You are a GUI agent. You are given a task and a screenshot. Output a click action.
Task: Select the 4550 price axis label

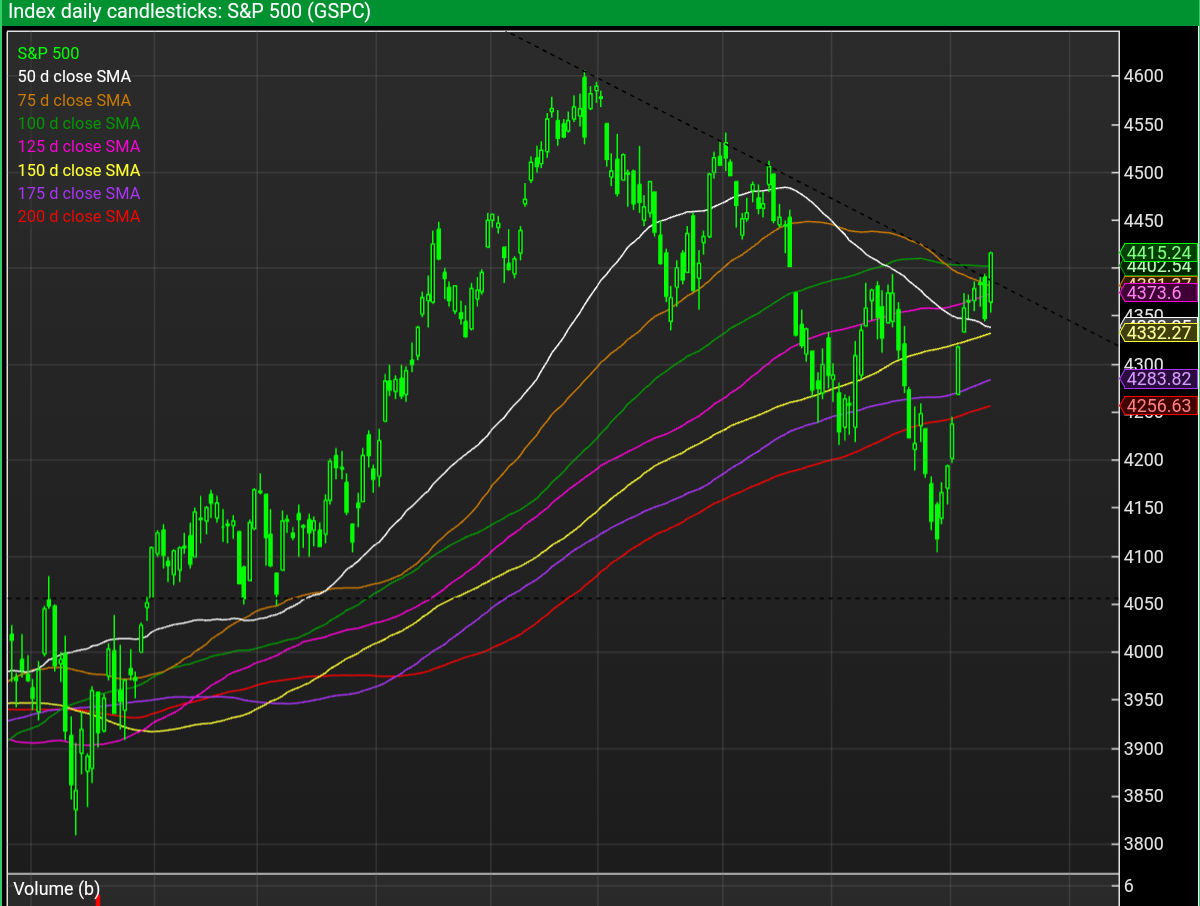[1143, 125]
